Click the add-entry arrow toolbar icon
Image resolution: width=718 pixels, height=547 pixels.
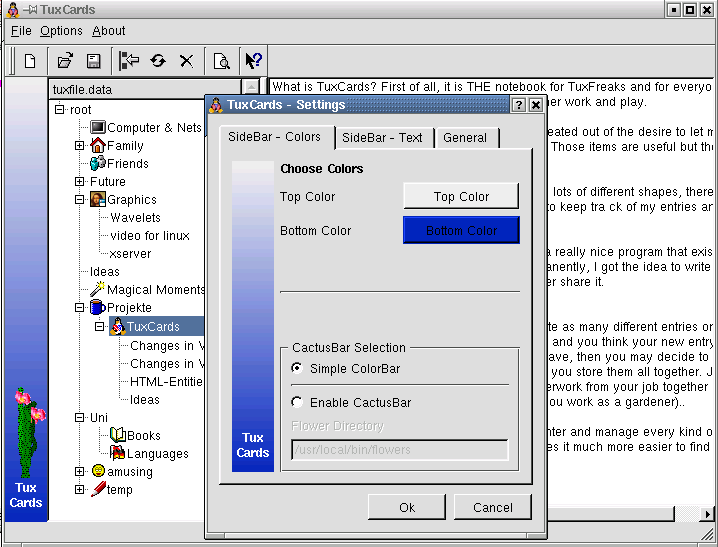coord(129,60)
